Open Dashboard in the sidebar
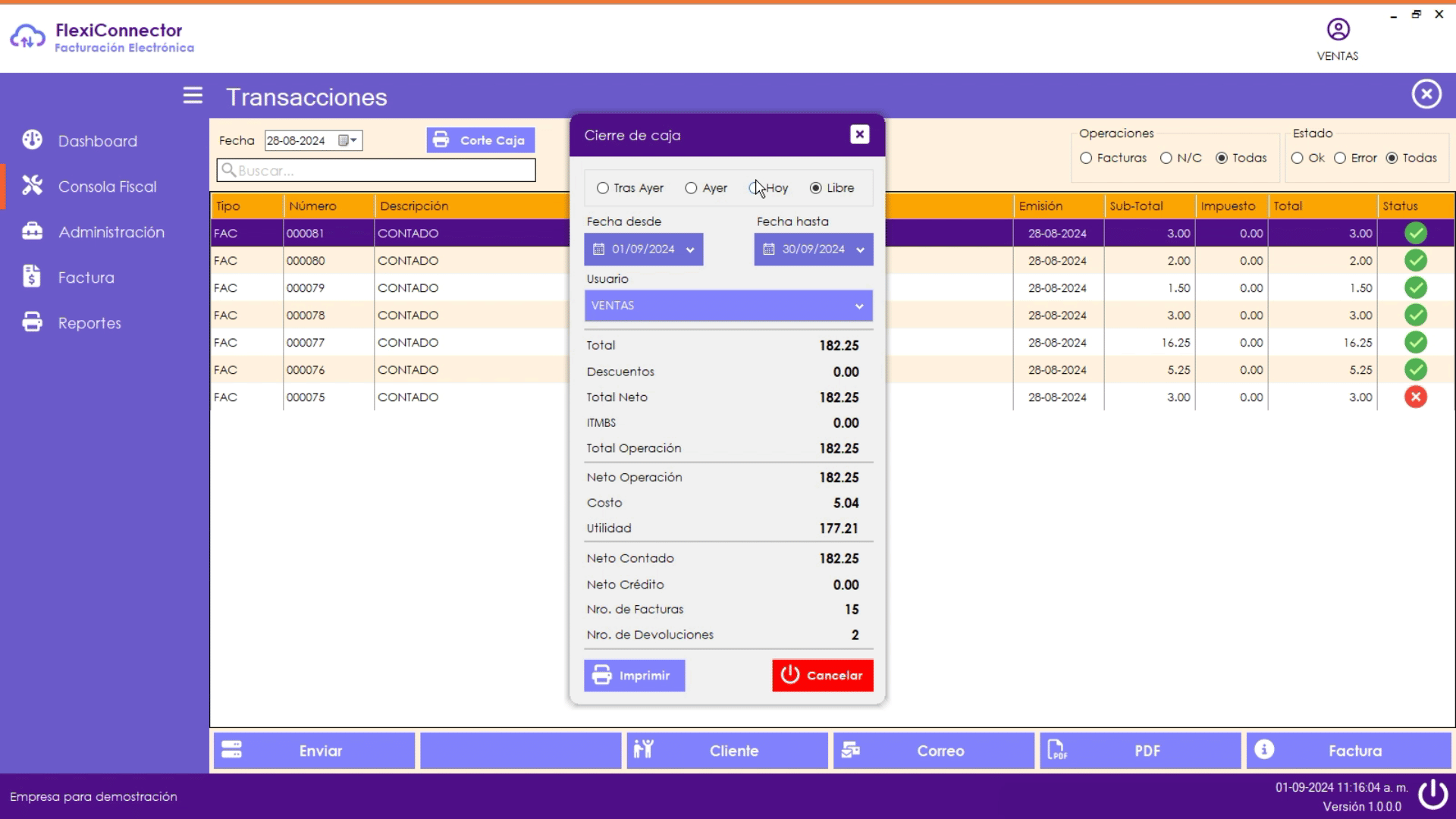The height and width of the screenshot is (819, 1456). 97,141
